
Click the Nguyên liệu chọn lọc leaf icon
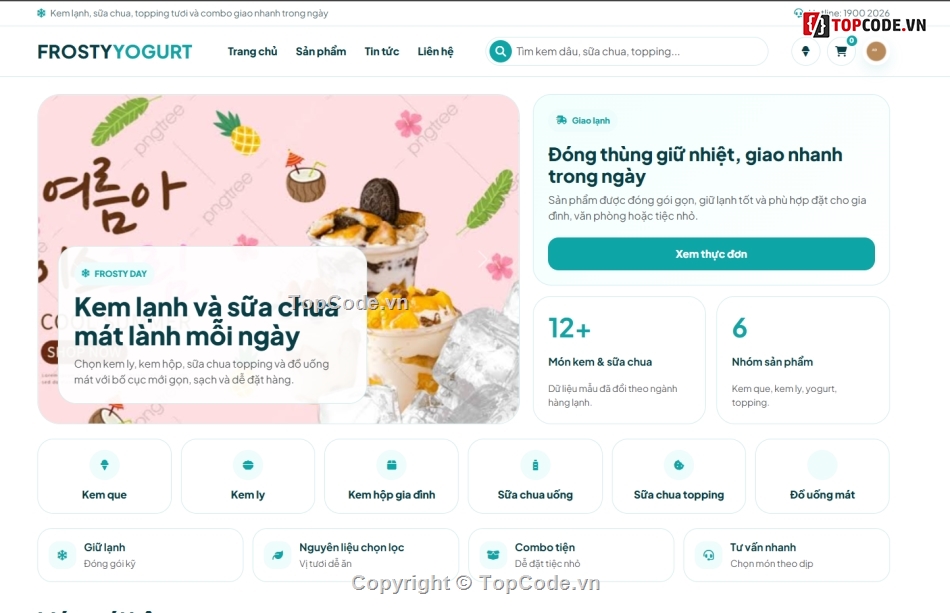pyautogui.click(x=277, y=555)
